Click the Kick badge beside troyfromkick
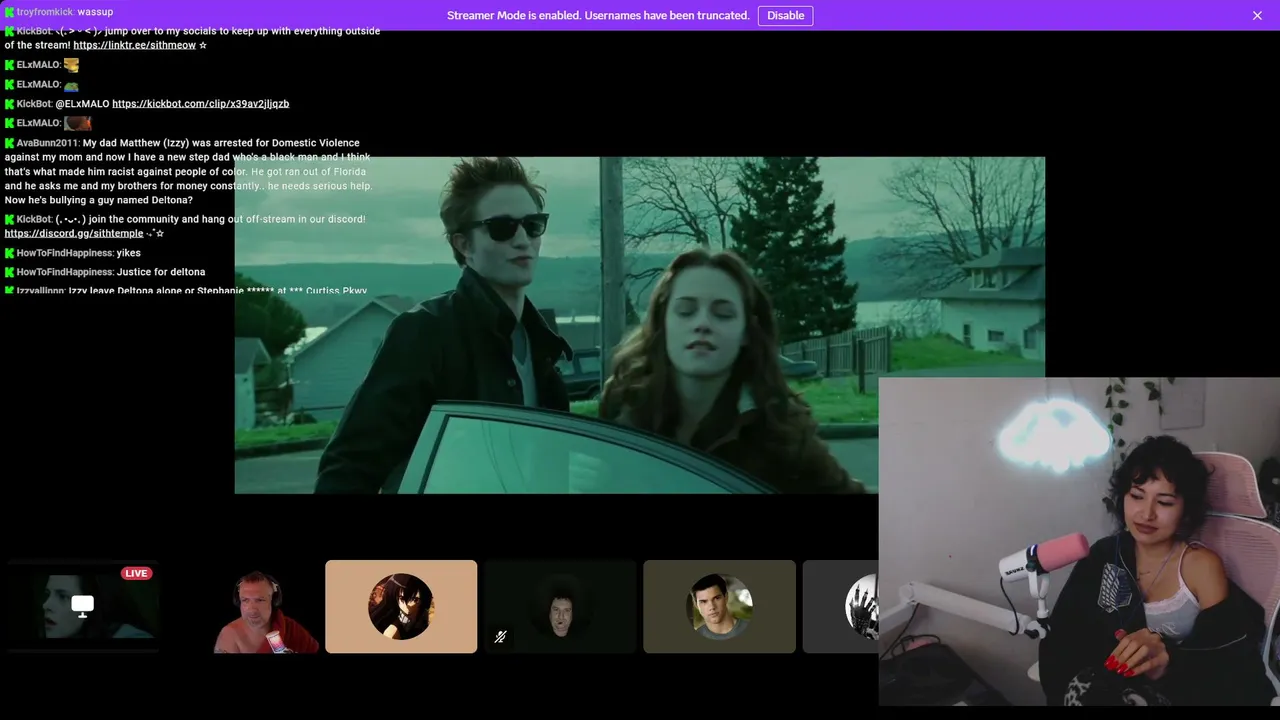The image size is (1280, 720). [x=9, y=12]
